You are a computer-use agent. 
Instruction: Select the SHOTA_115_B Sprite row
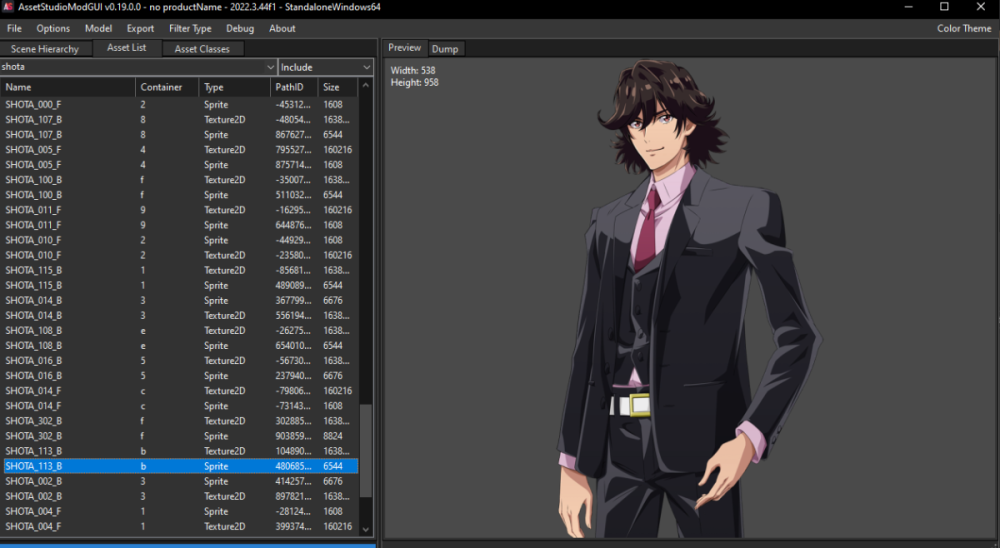point(180,285)
